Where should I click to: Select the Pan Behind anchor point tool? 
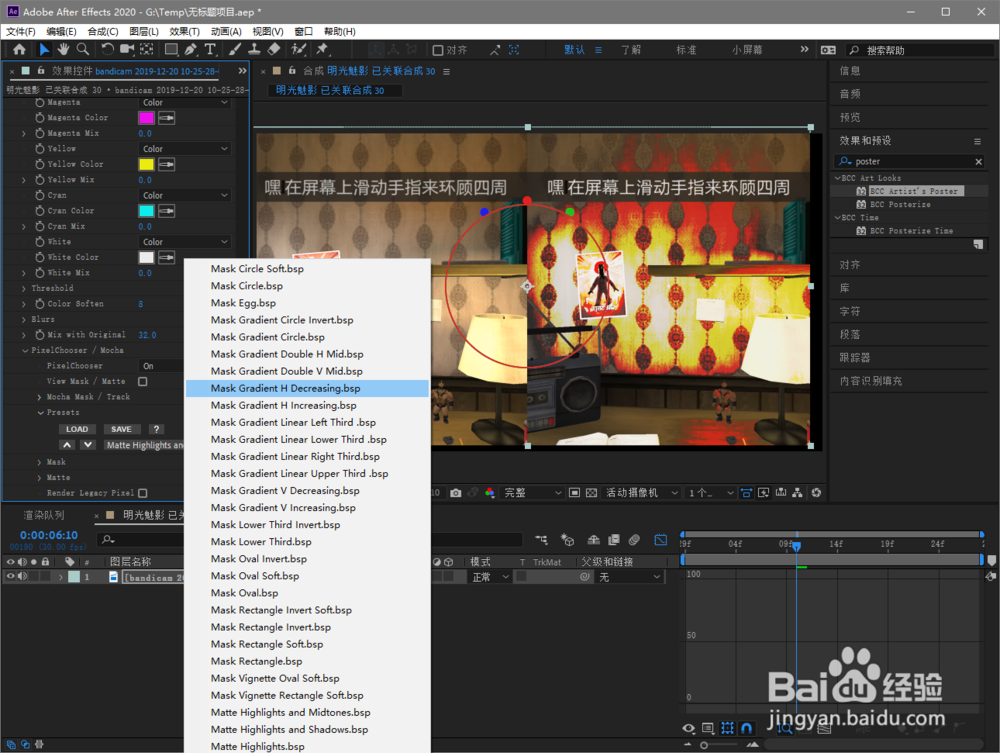147,49
